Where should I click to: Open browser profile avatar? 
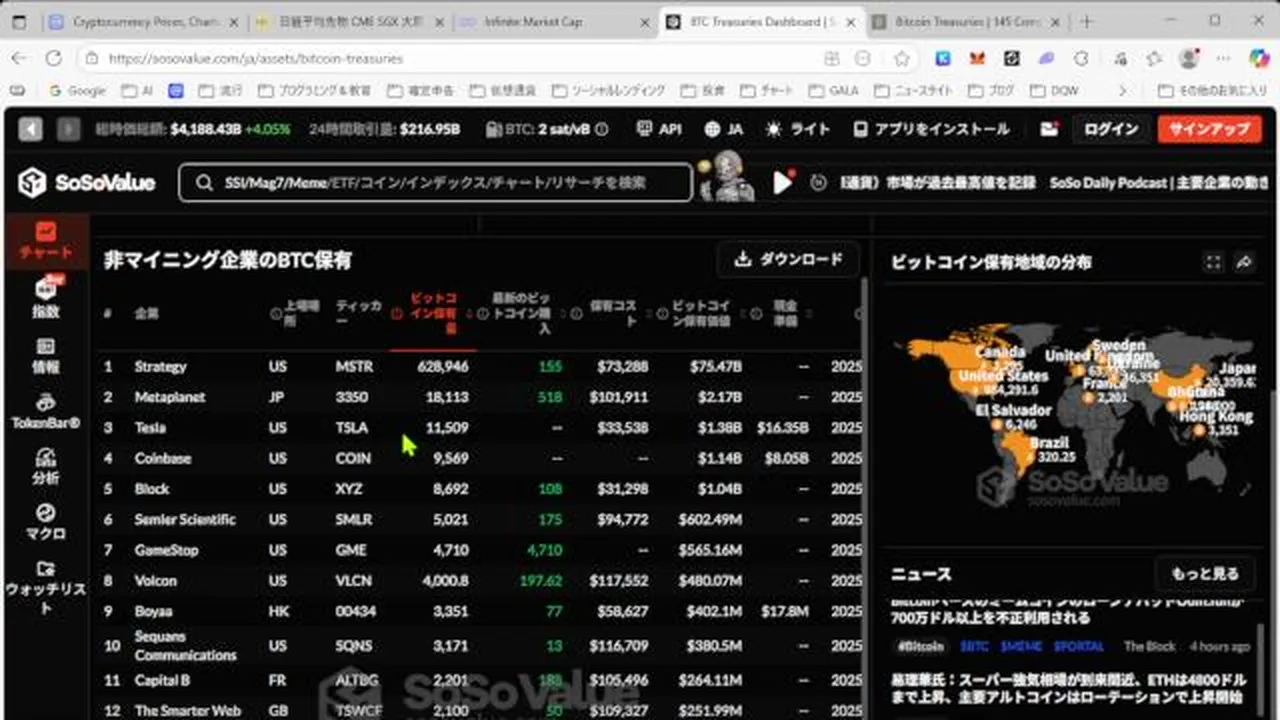point(1188,59)
